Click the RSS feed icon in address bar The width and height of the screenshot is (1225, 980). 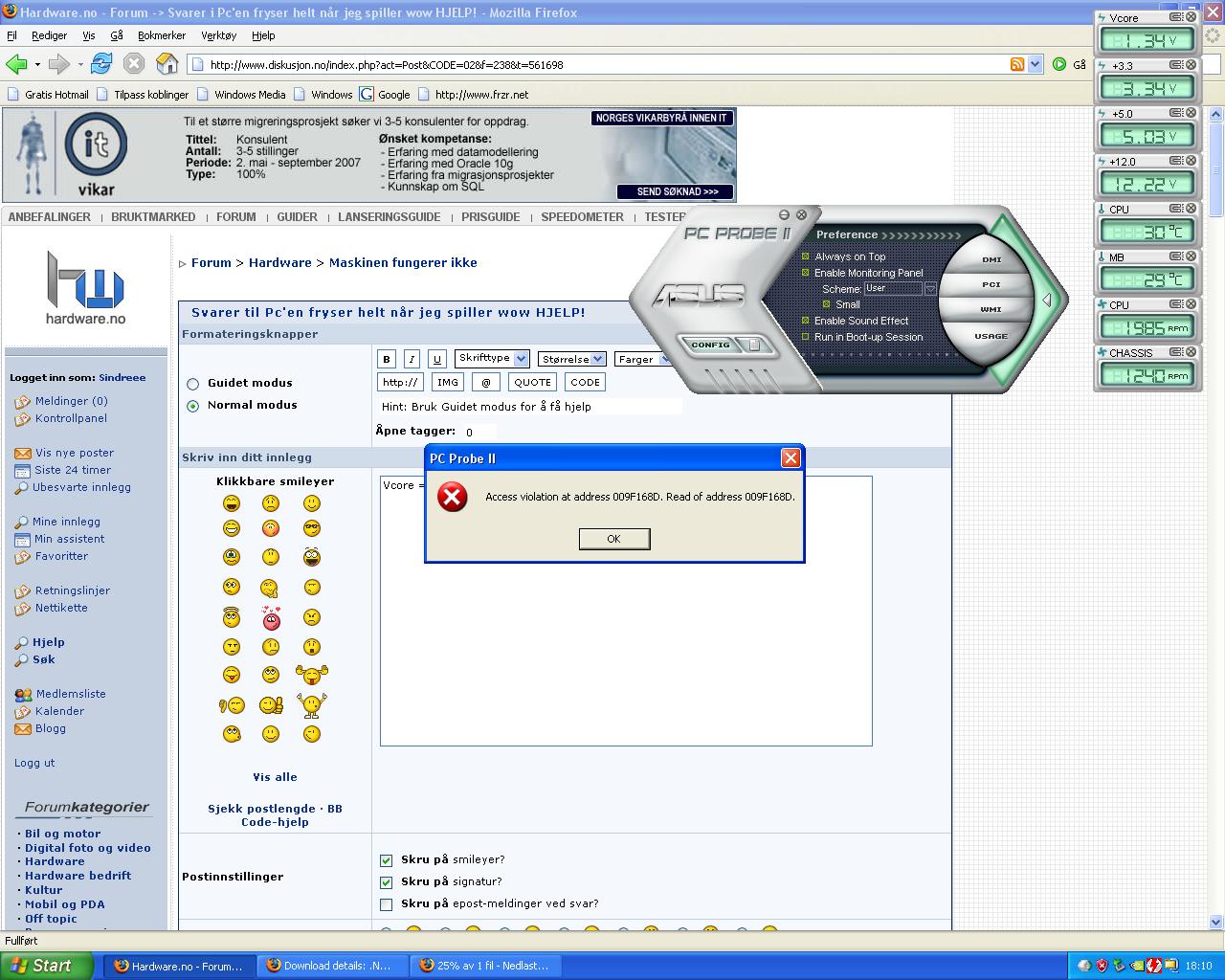[1017, 64]
